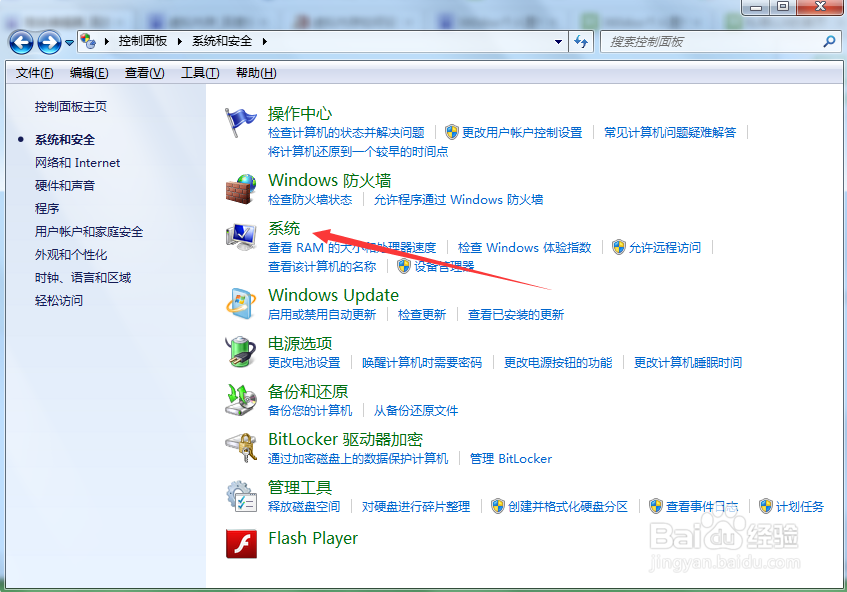Viewport: 847px width, 592px height.
Task: Open recent pages dropdown next to Forward
Action: [x=69, y=43]
